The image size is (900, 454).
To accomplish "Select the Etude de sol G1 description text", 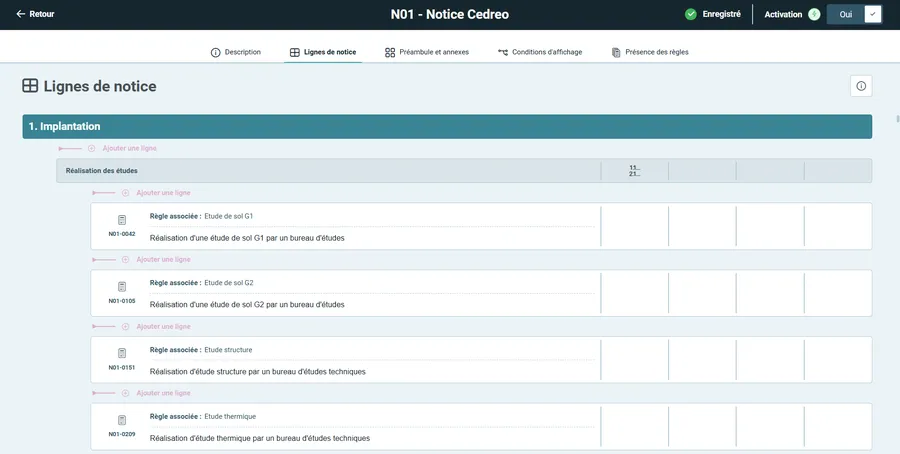I will point(247,239).
